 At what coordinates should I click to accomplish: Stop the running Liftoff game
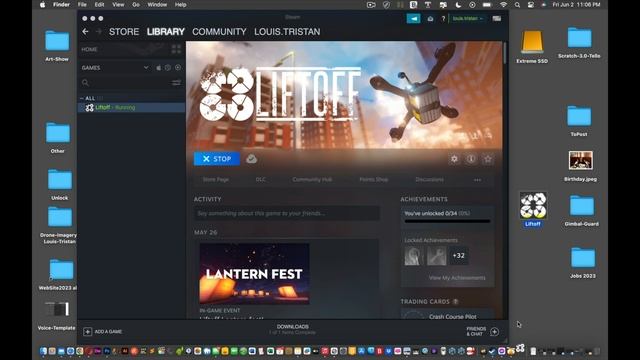coord(217,159)
